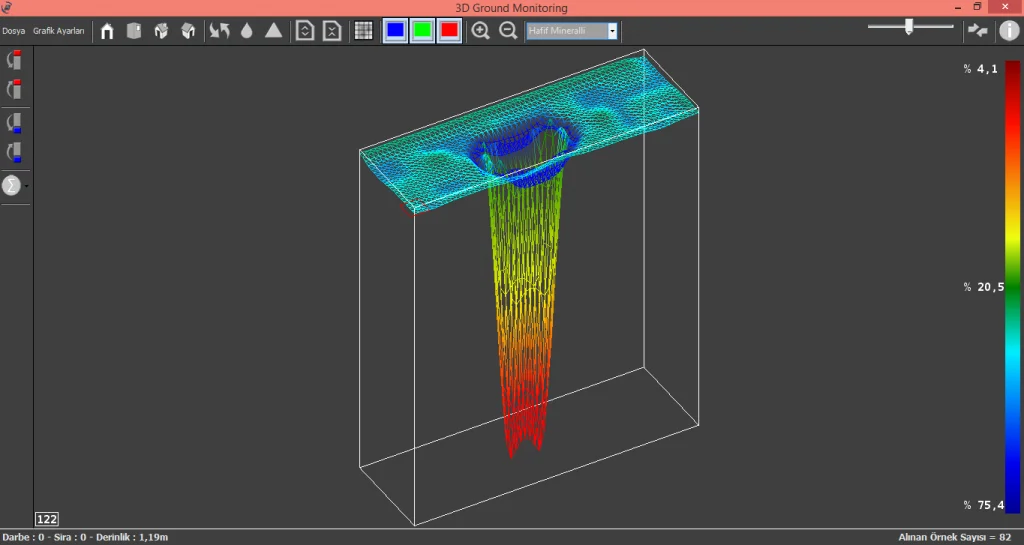This screenshot has width=1024, height=545.
Task: Click the rotate arrows icon in toolbar
Action: point(219,31)
